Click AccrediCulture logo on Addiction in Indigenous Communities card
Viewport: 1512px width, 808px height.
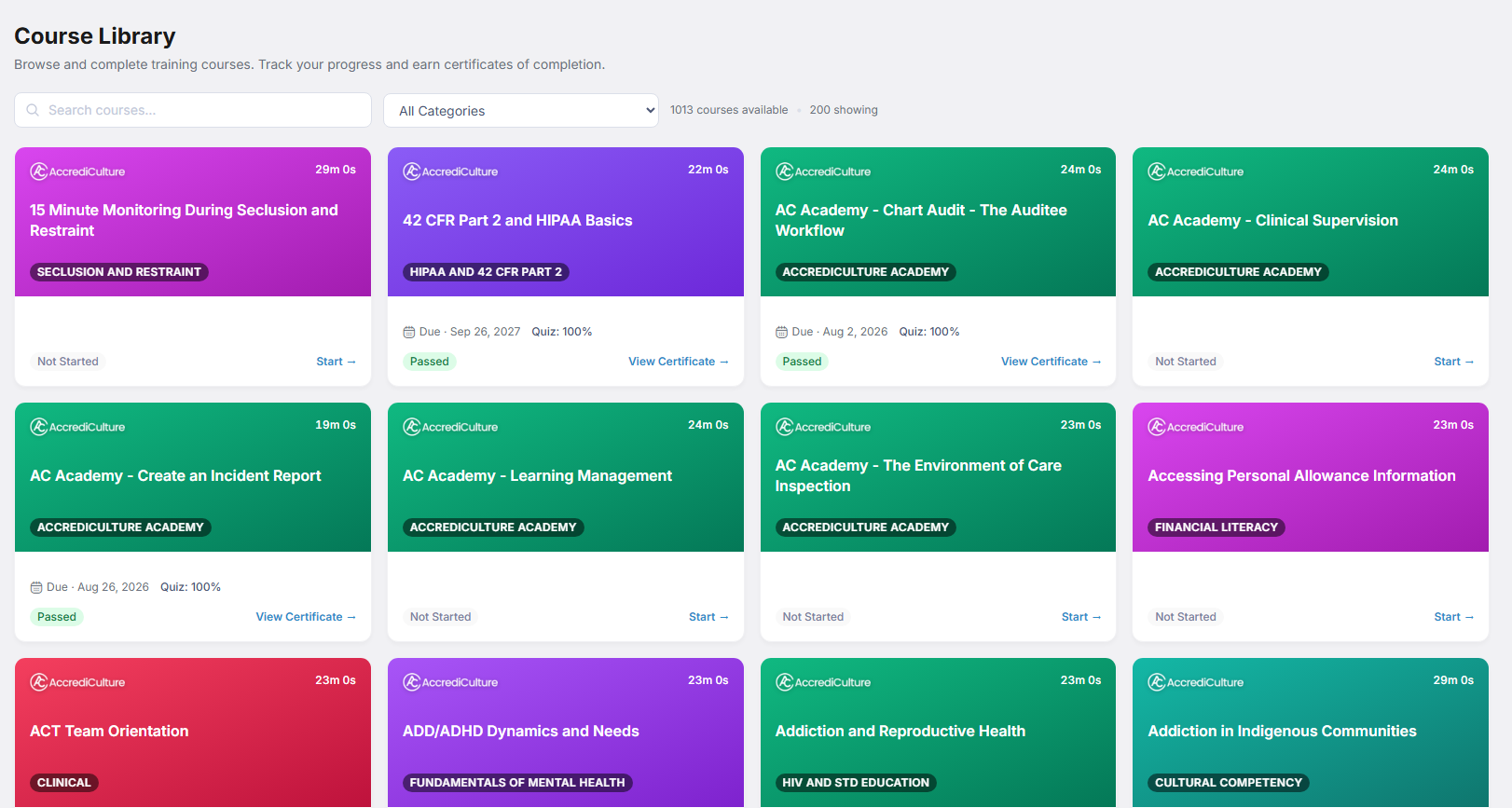point(1195,682)
